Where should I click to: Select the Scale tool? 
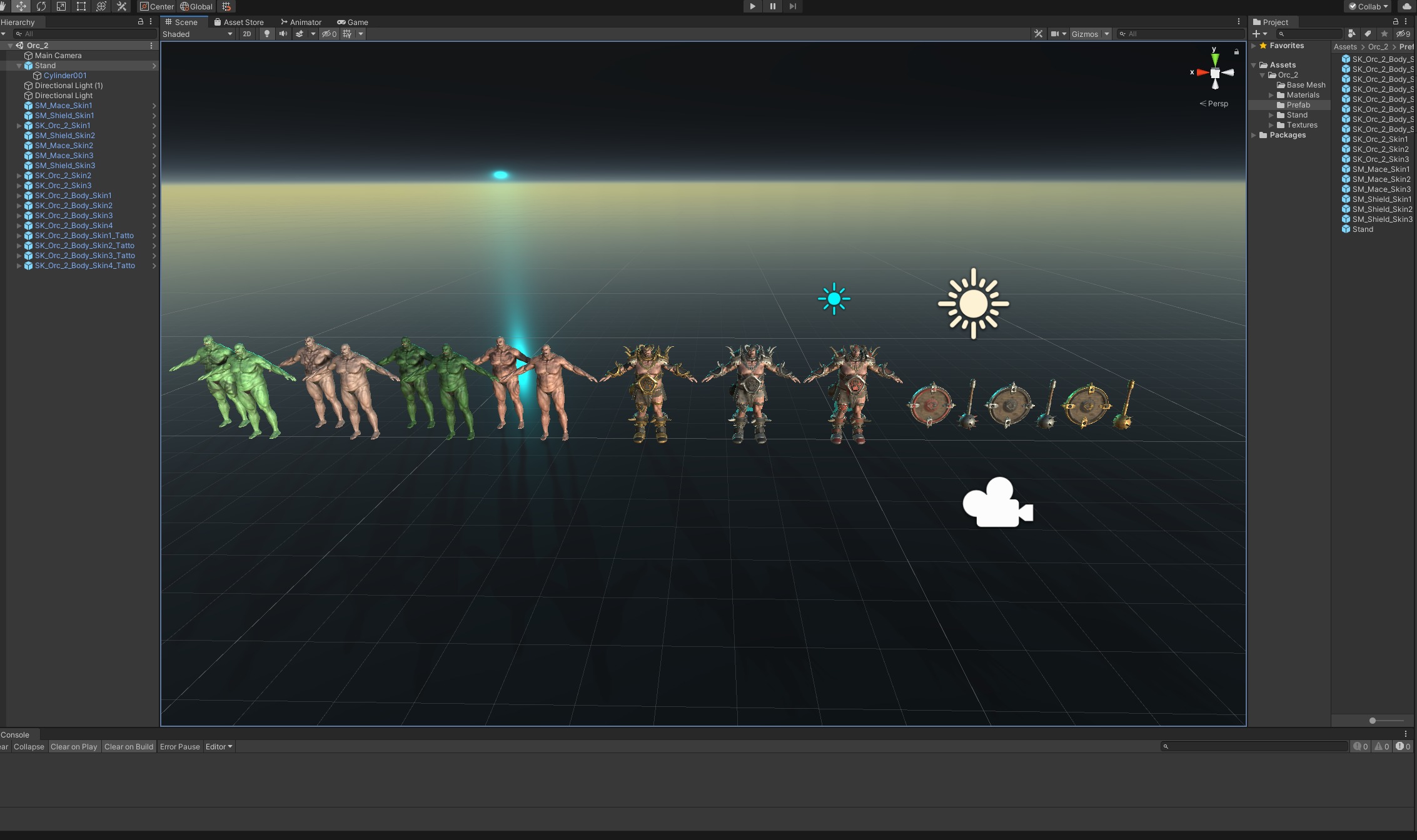click(61, 6)
